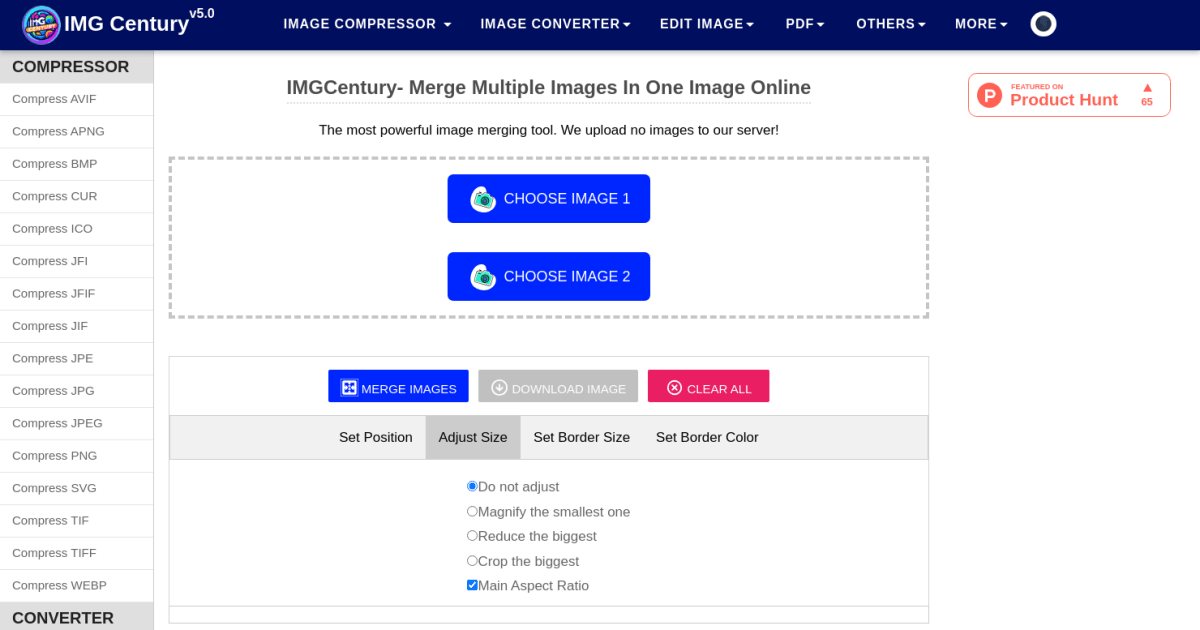This screenshot has width=1200, height=630.
Task: Click the Product Hunt P icon
Action: click(989, 95)
